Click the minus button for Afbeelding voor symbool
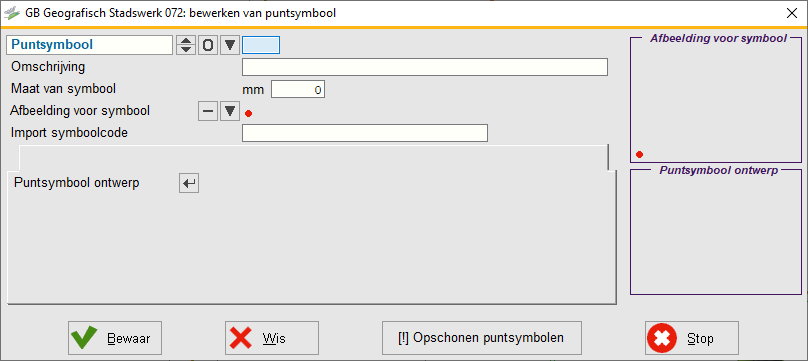This screenshot has height=361, width=808. (208, 111)
